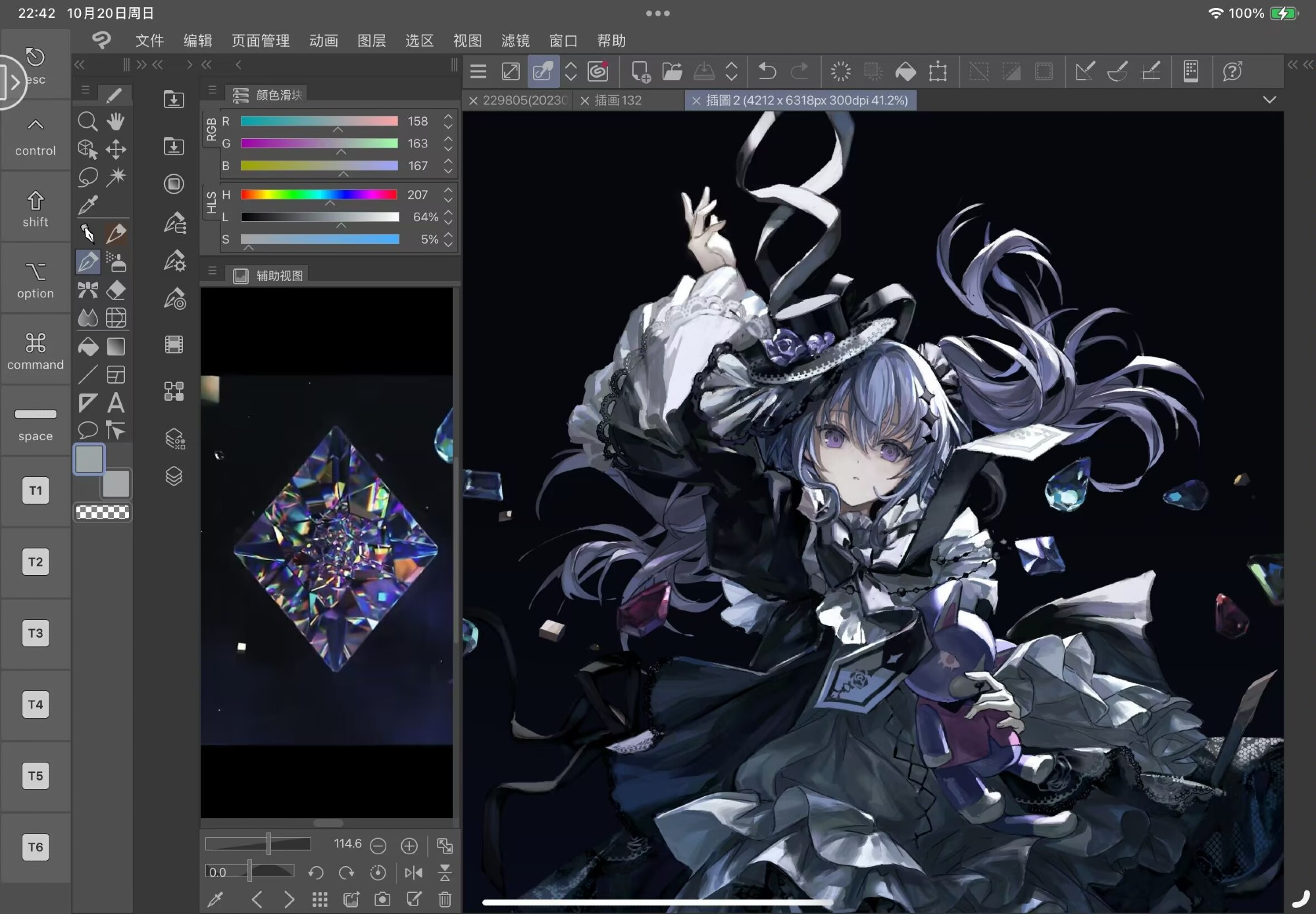Screen dimensions: 1316x914
Task: Click Open file folder icon
Action: (x=672, y=71)
